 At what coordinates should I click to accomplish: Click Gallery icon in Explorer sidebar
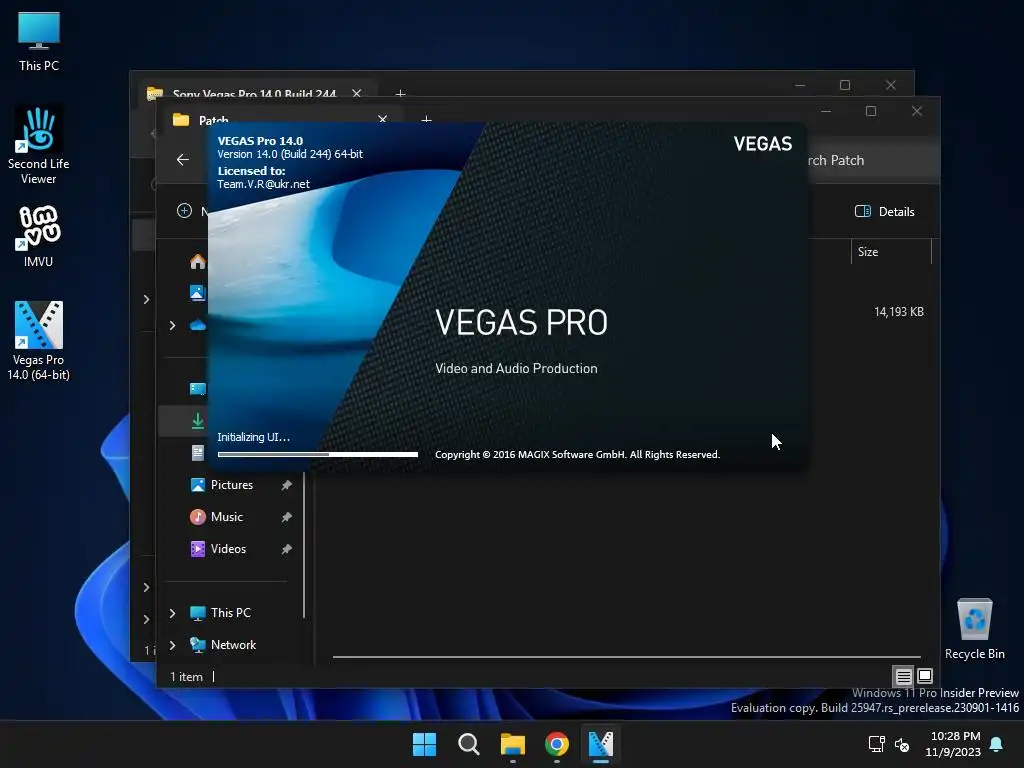(197, 293)
